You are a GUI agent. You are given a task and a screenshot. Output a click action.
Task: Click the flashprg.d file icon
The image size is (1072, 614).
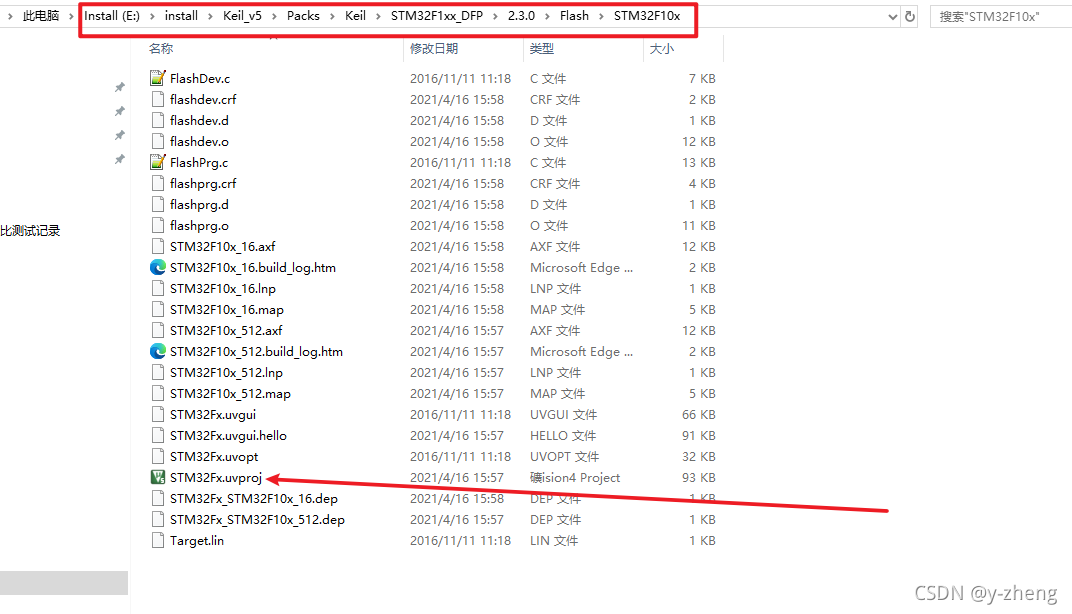coord(158,204)
